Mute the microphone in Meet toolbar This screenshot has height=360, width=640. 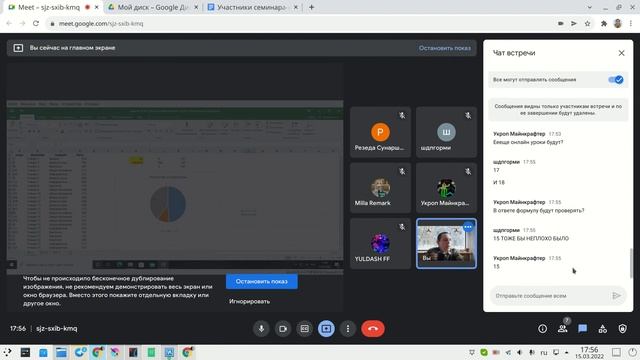(x=261, y=329)
